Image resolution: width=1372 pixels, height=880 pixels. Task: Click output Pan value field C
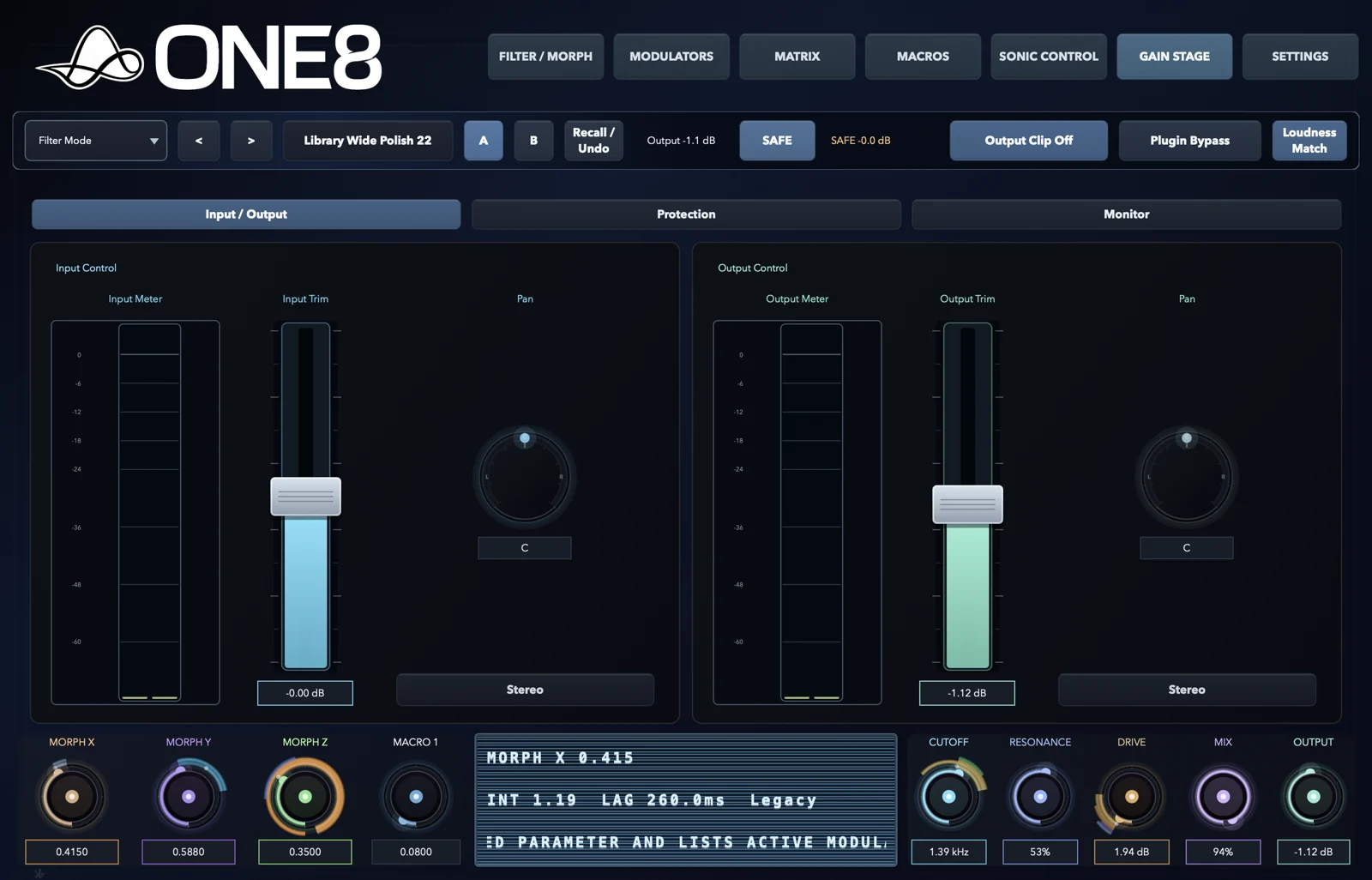pyautogui.click(x=1187, y=548)
